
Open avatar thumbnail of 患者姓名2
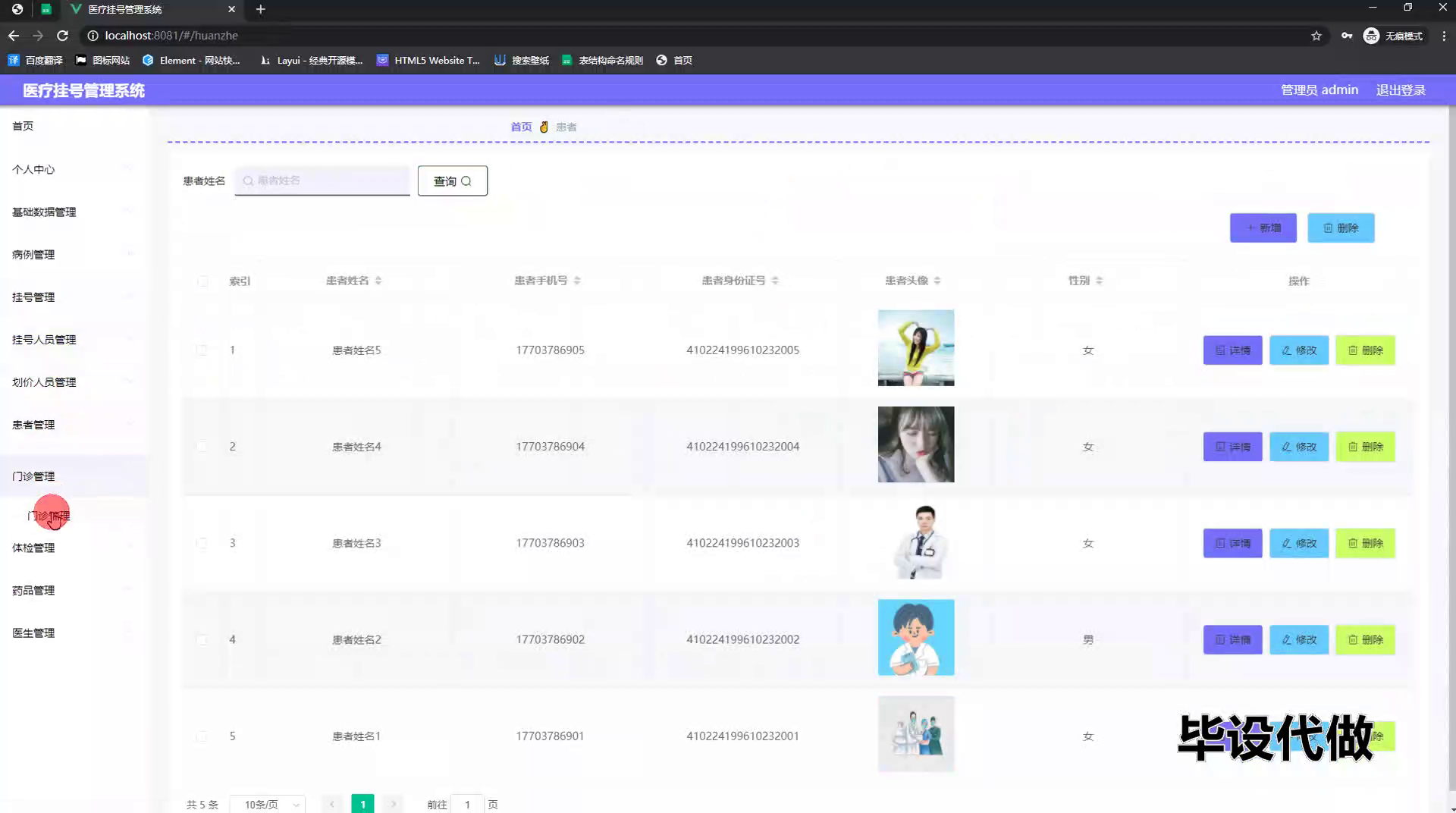point(916,637)
